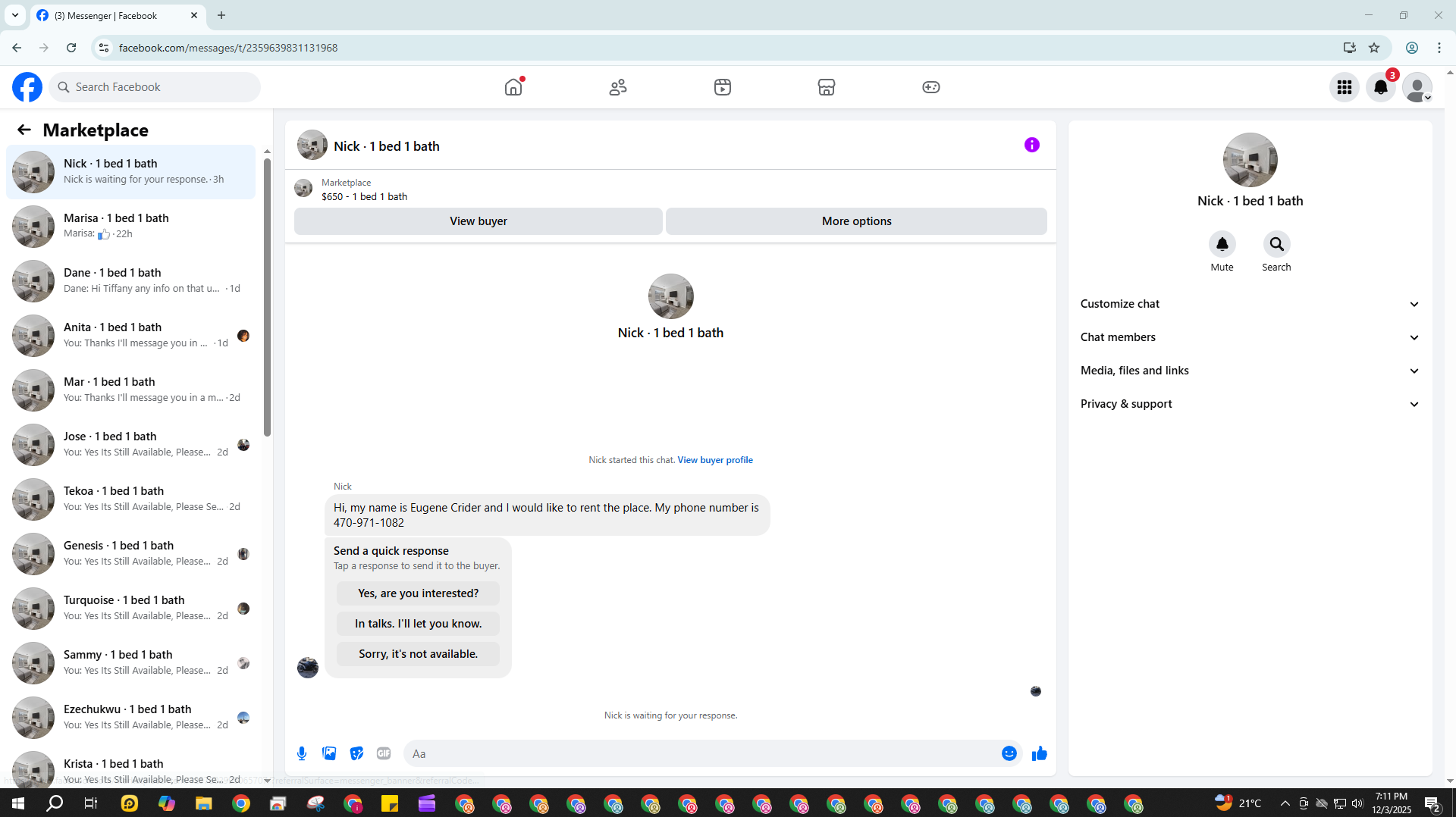
Task: Open conversation information icon
Action: point(1032,145)
